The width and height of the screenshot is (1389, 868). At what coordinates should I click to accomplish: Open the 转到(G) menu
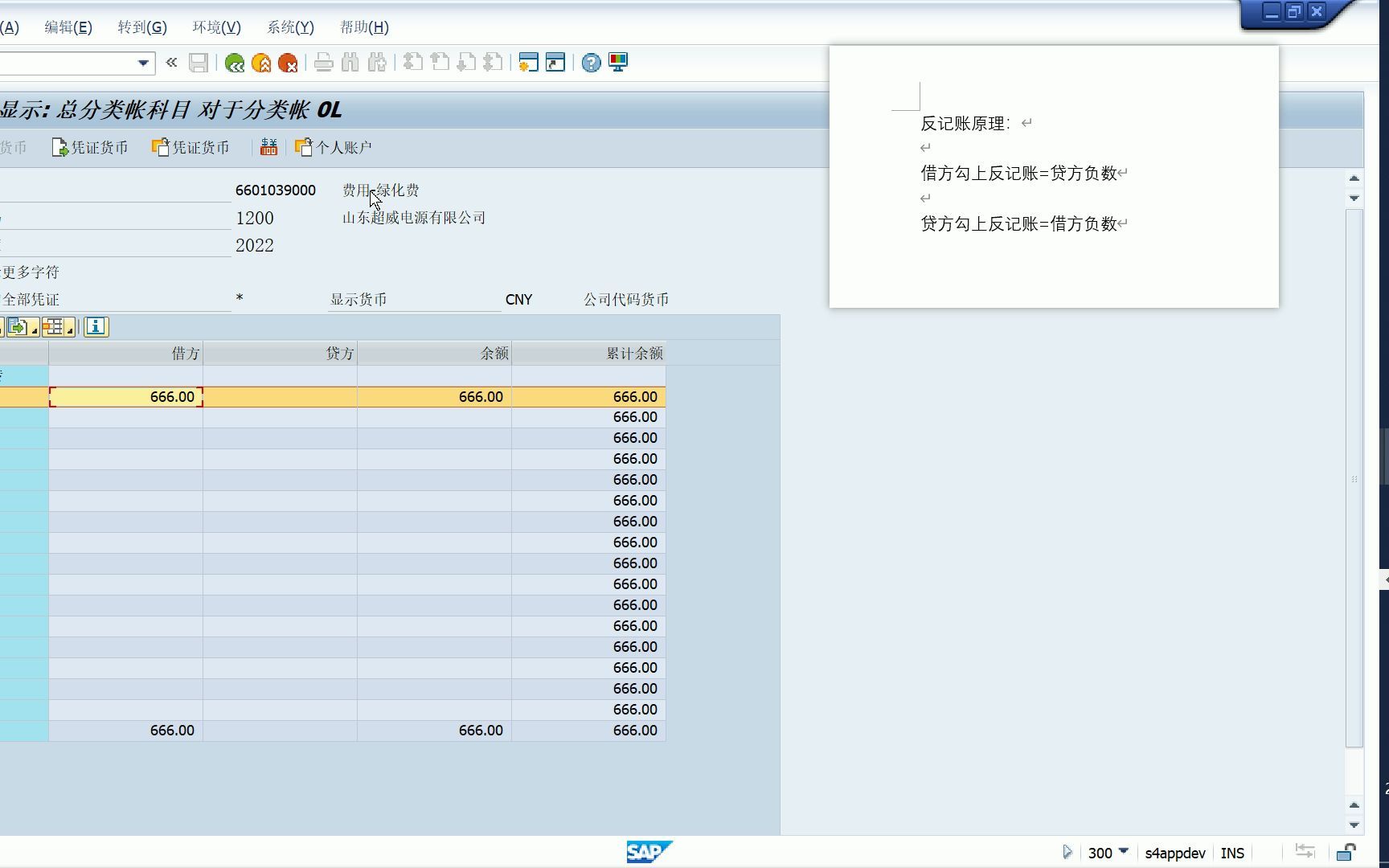coord(142,27)
